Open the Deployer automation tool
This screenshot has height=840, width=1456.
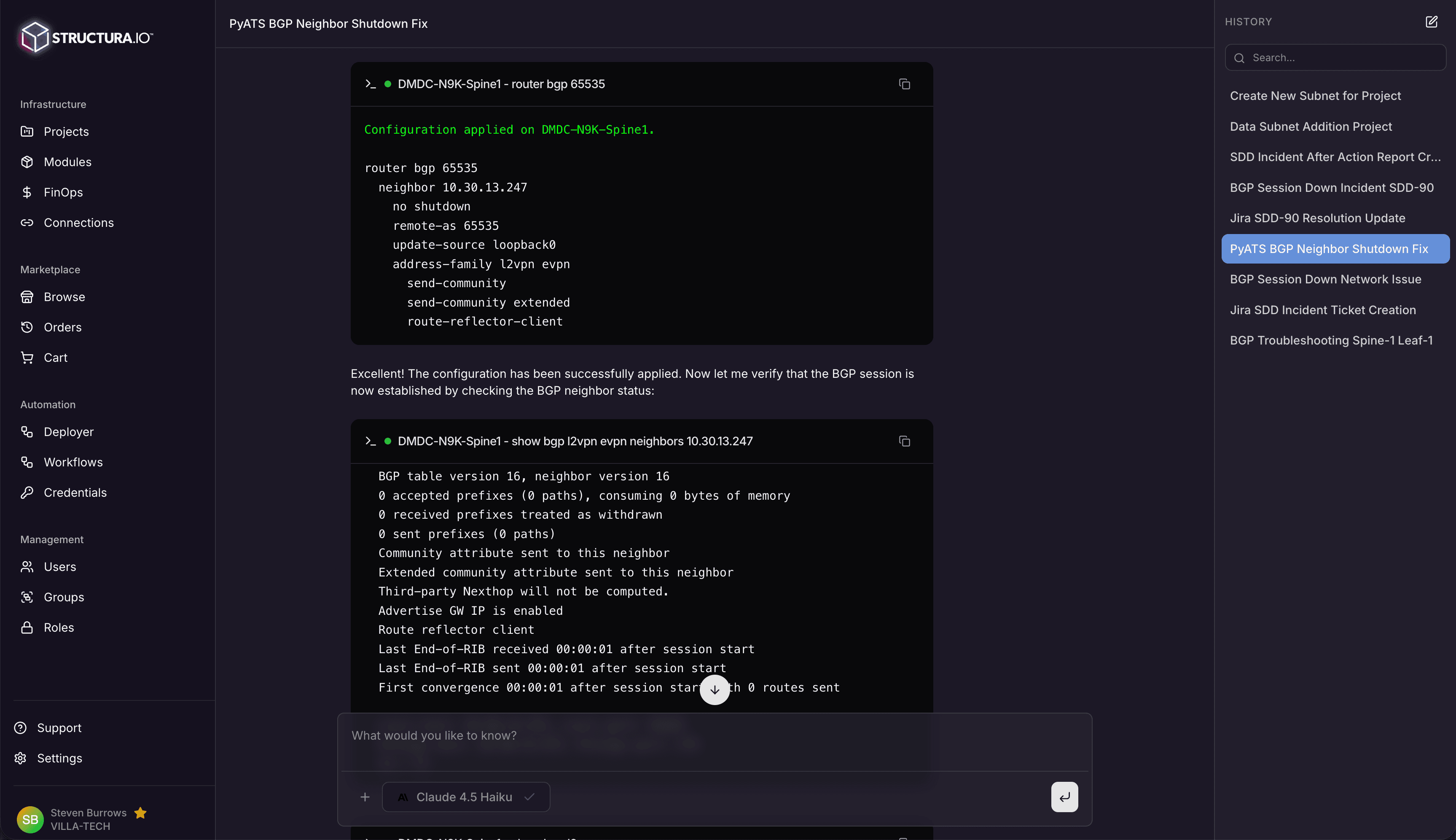coord(69,431)
